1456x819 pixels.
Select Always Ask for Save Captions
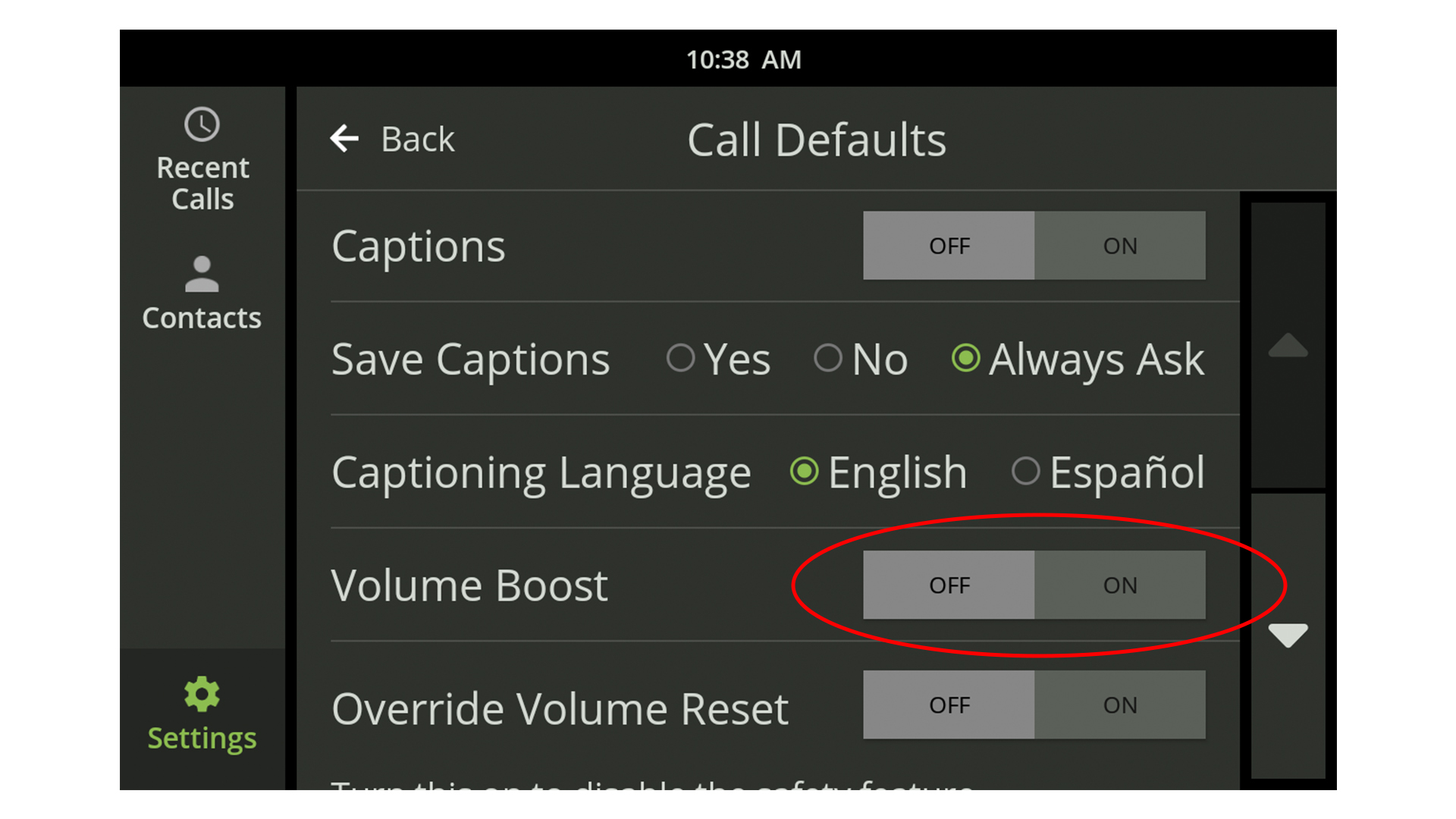coord(1078,359)
